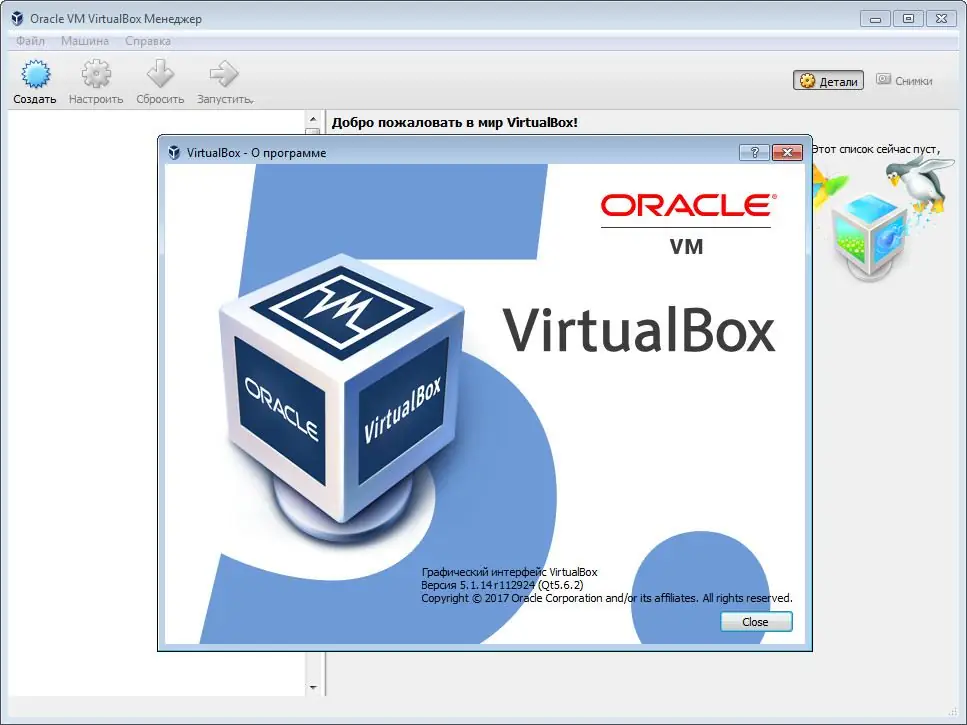Click the Запустить start arrow icon
Screen dimensions: 967x725
click(x=223, y=74)
